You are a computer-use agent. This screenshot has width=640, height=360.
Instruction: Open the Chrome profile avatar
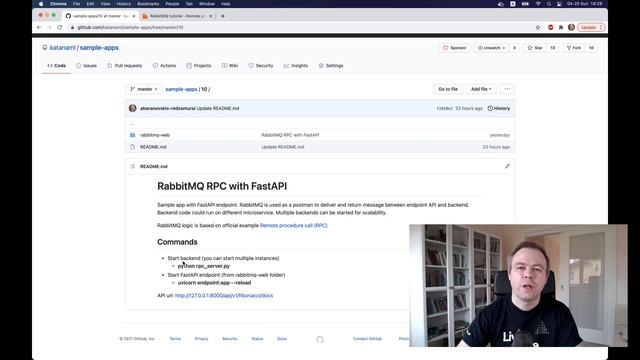point(571,27)
